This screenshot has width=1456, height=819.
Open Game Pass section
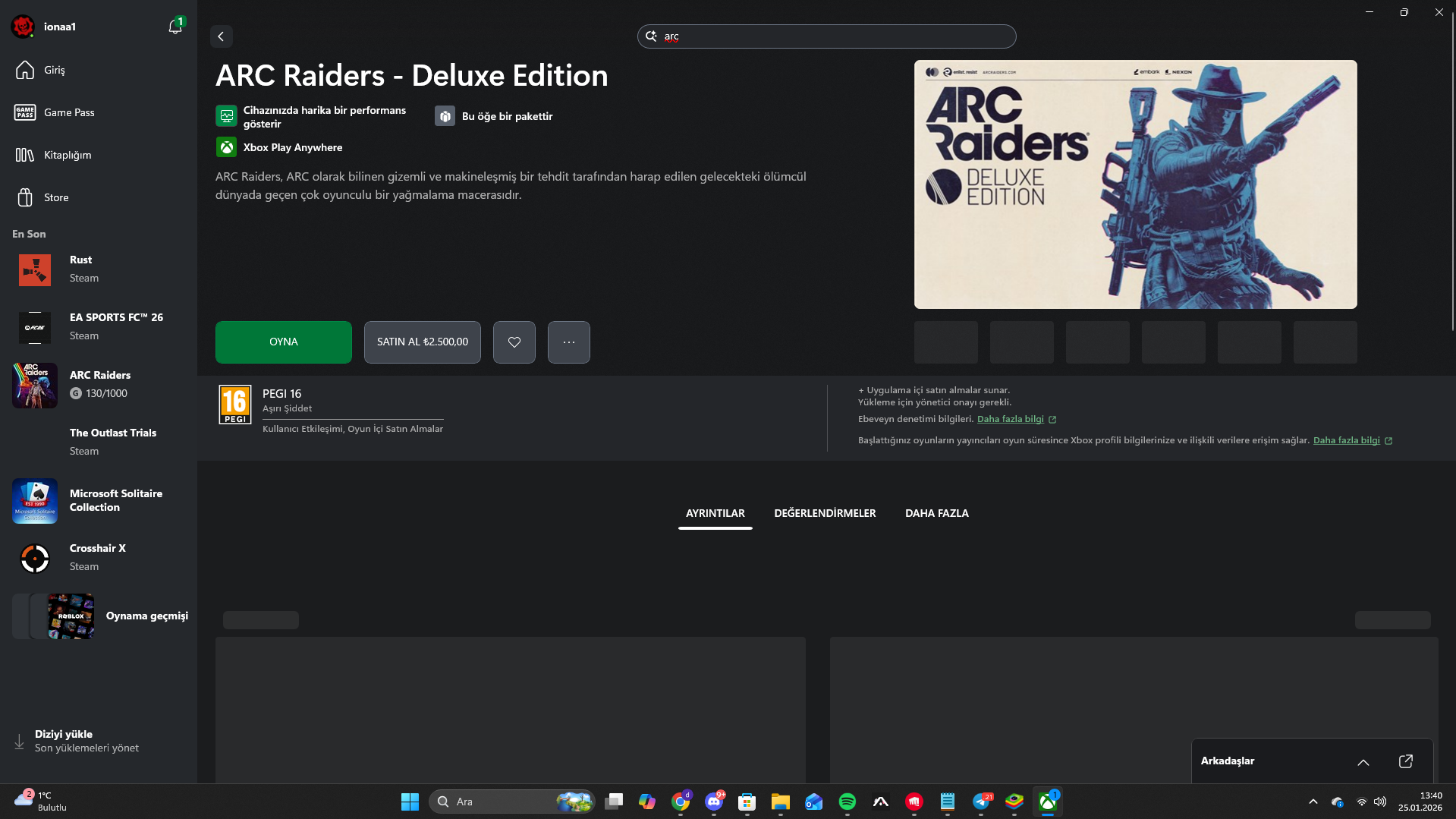pos(99,112)
